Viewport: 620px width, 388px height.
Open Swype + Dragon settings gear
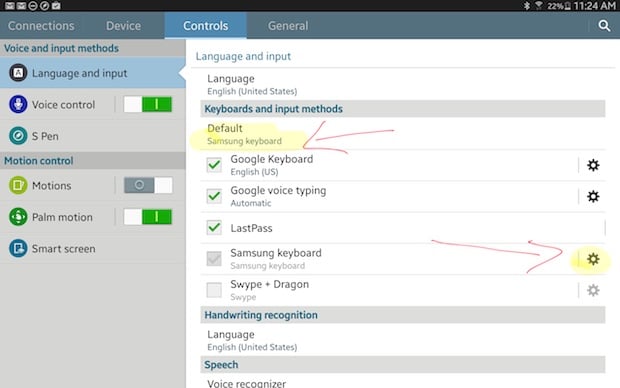coord(593,290)
